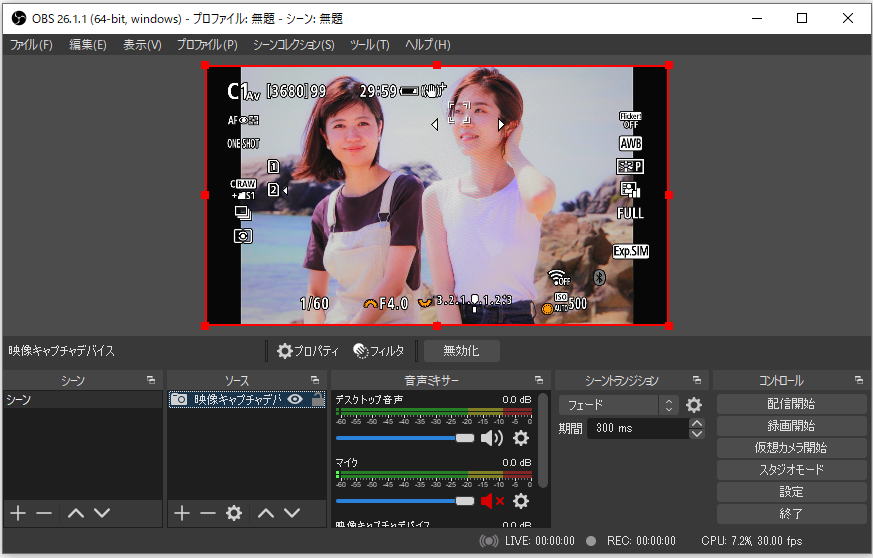This screenshot has width=873, height=558.
Task: Click the 300 ms duration input field
Action: pos(636,428)
